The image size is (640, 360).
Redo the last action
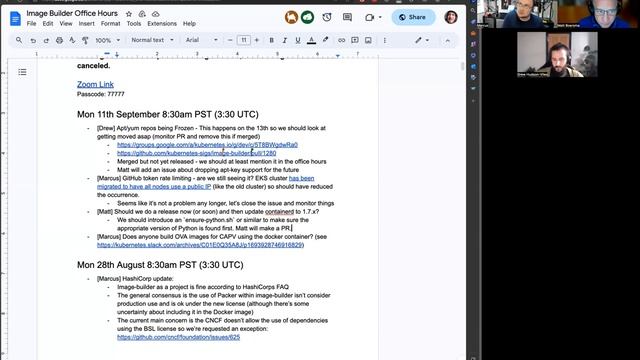click(x=46, y=40)
